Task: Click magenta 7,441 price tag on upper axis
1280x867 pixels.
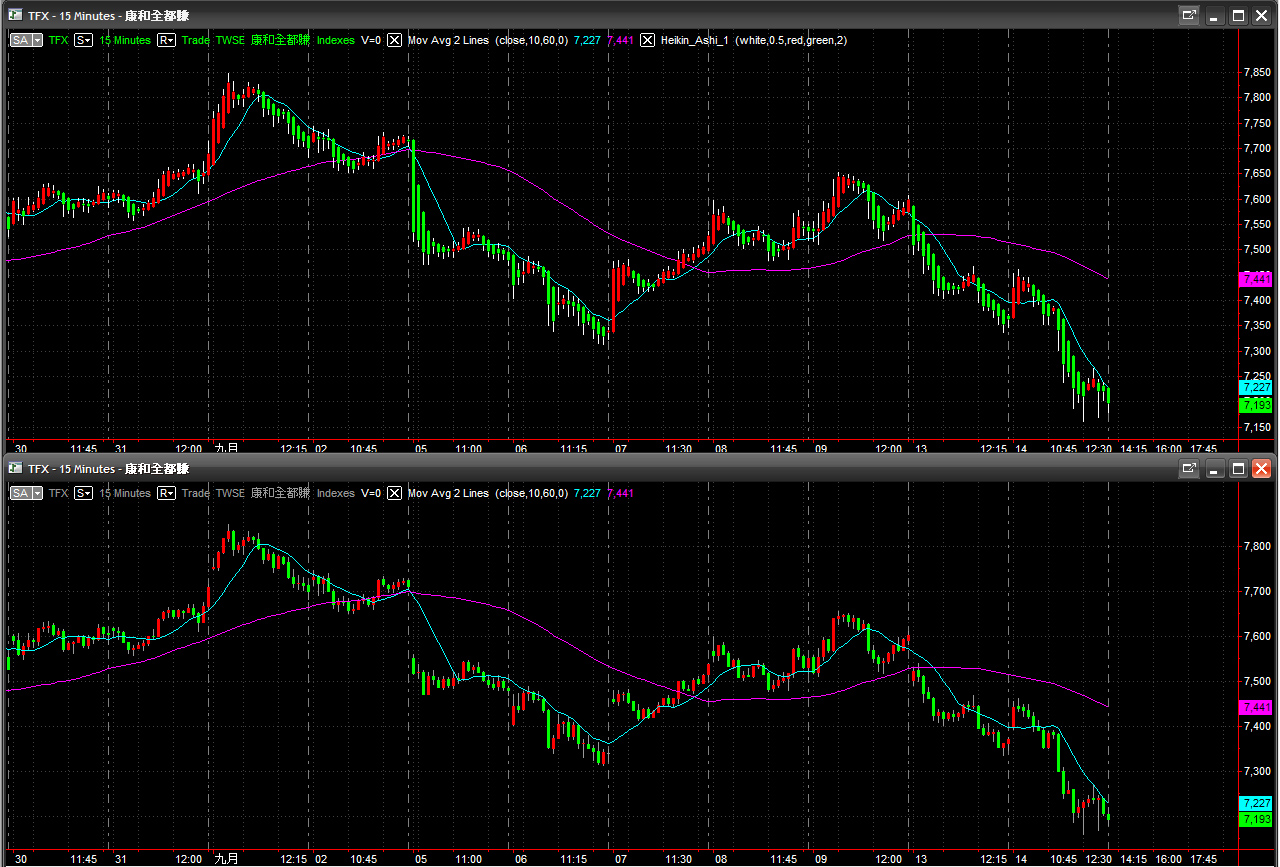Action: tap(1256, 279)
